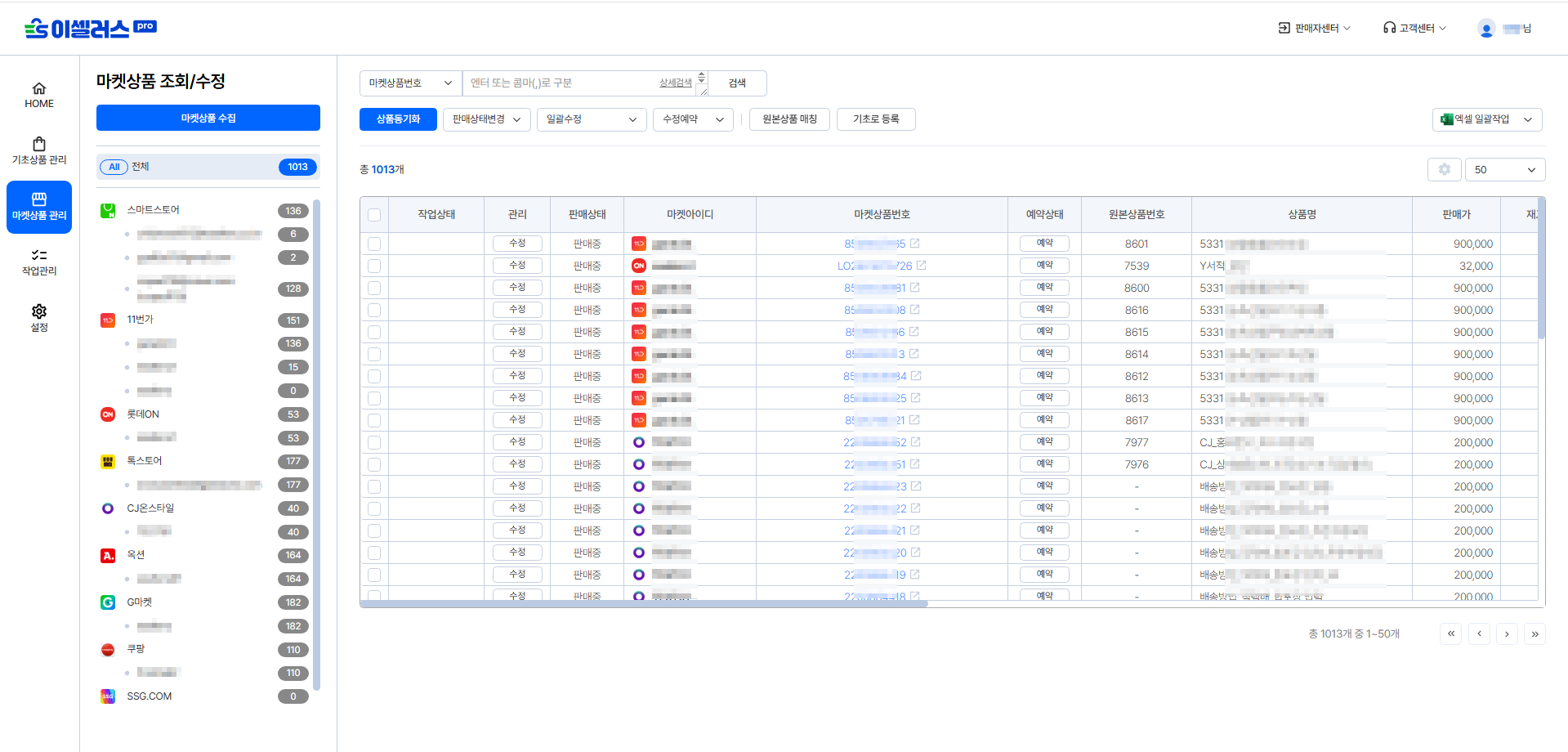Check row with original number 7976
This screenshot has height=752, width=1568.
coord(374,464)
